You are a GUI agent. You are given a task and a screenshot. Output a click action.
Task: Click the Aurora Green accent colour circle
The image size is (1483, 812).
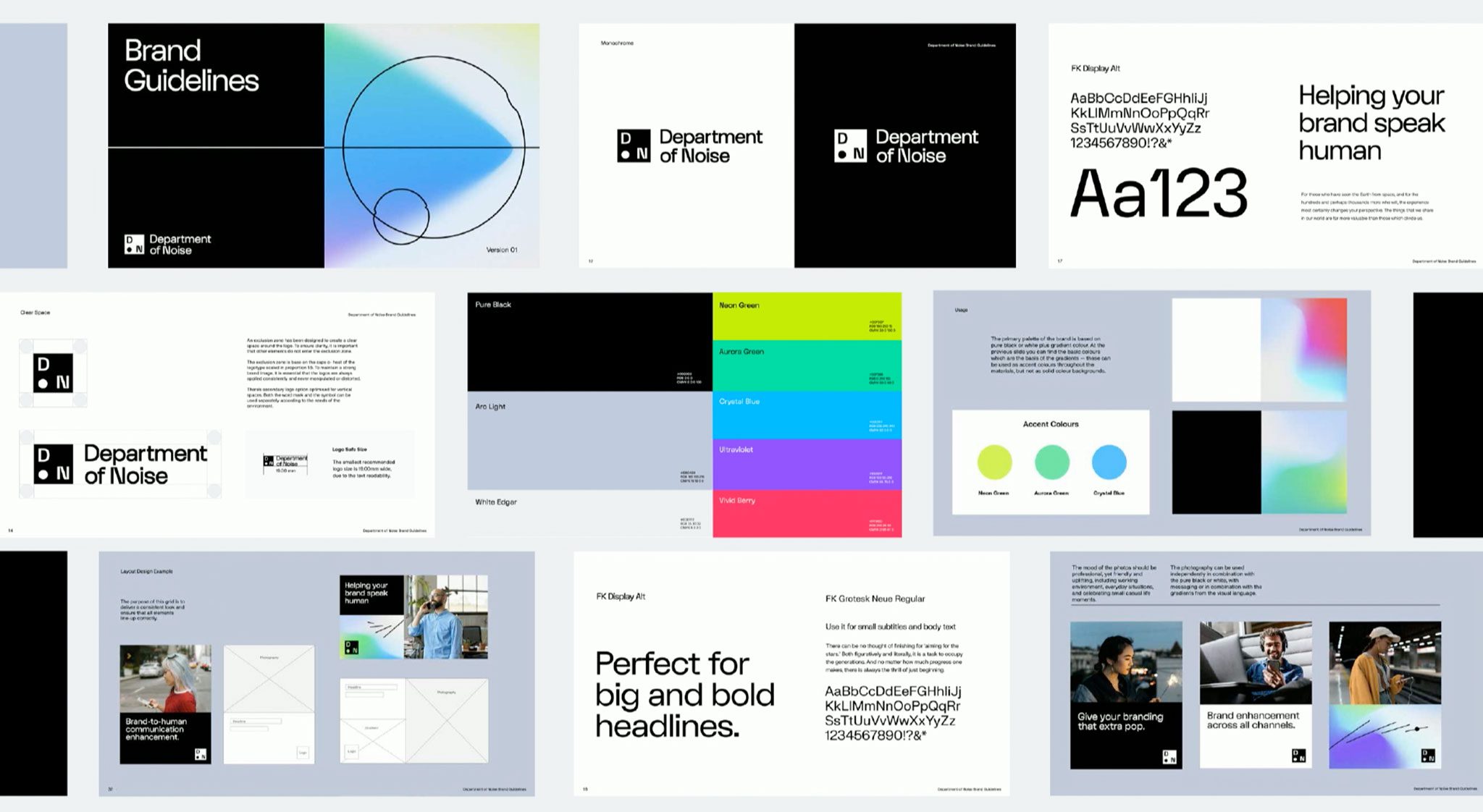coord(1051,462)
